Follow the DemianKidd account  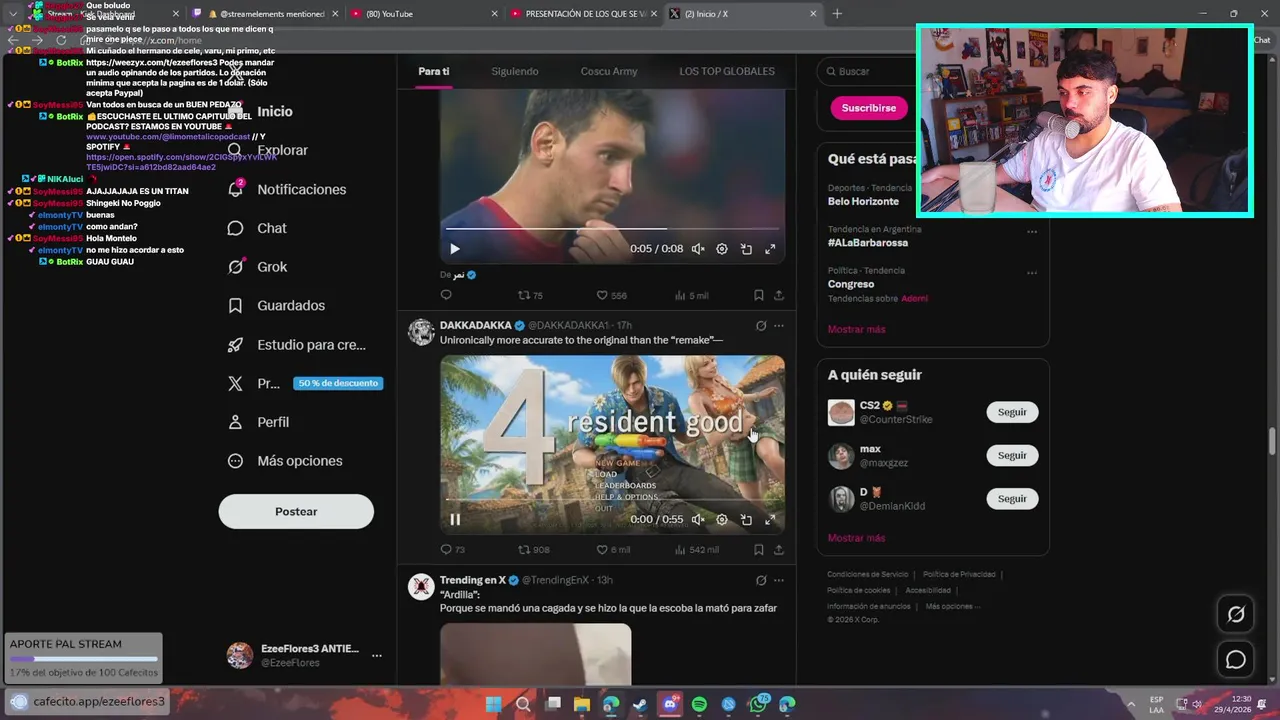(1012, 498)
